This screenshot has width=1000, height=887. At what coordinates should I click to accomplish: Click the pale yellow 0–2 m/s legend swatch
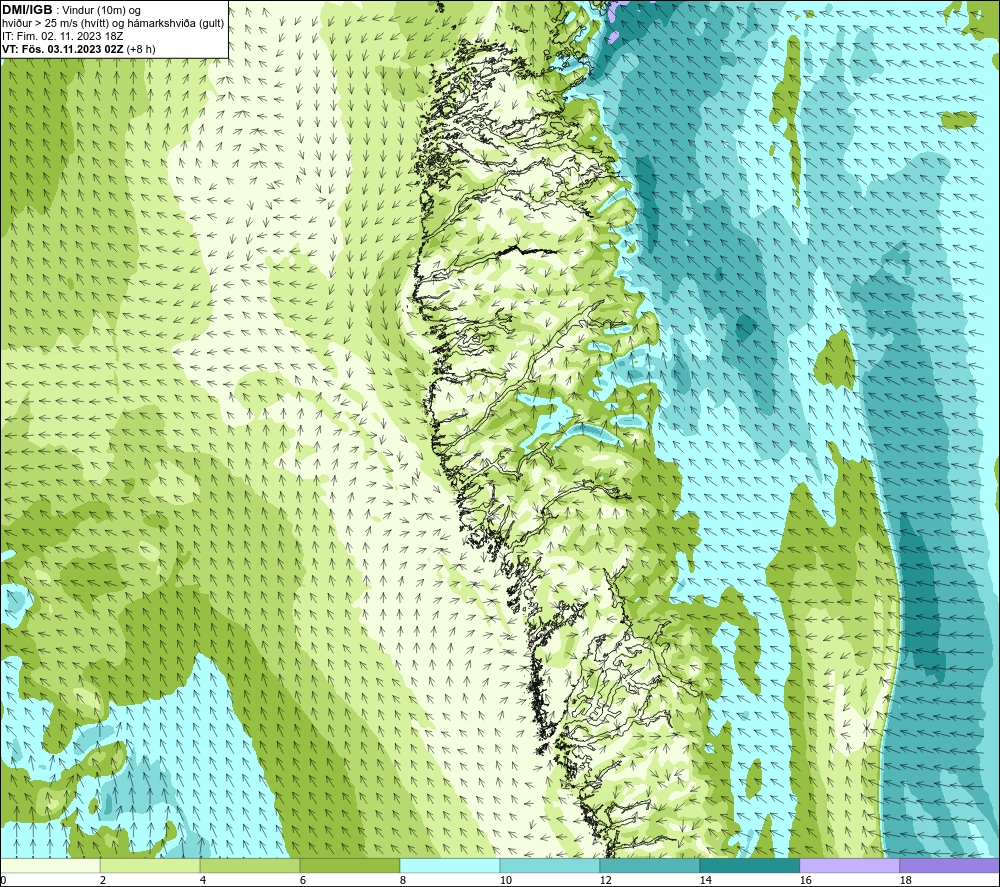pyautogui.click(x=50, y=866)
